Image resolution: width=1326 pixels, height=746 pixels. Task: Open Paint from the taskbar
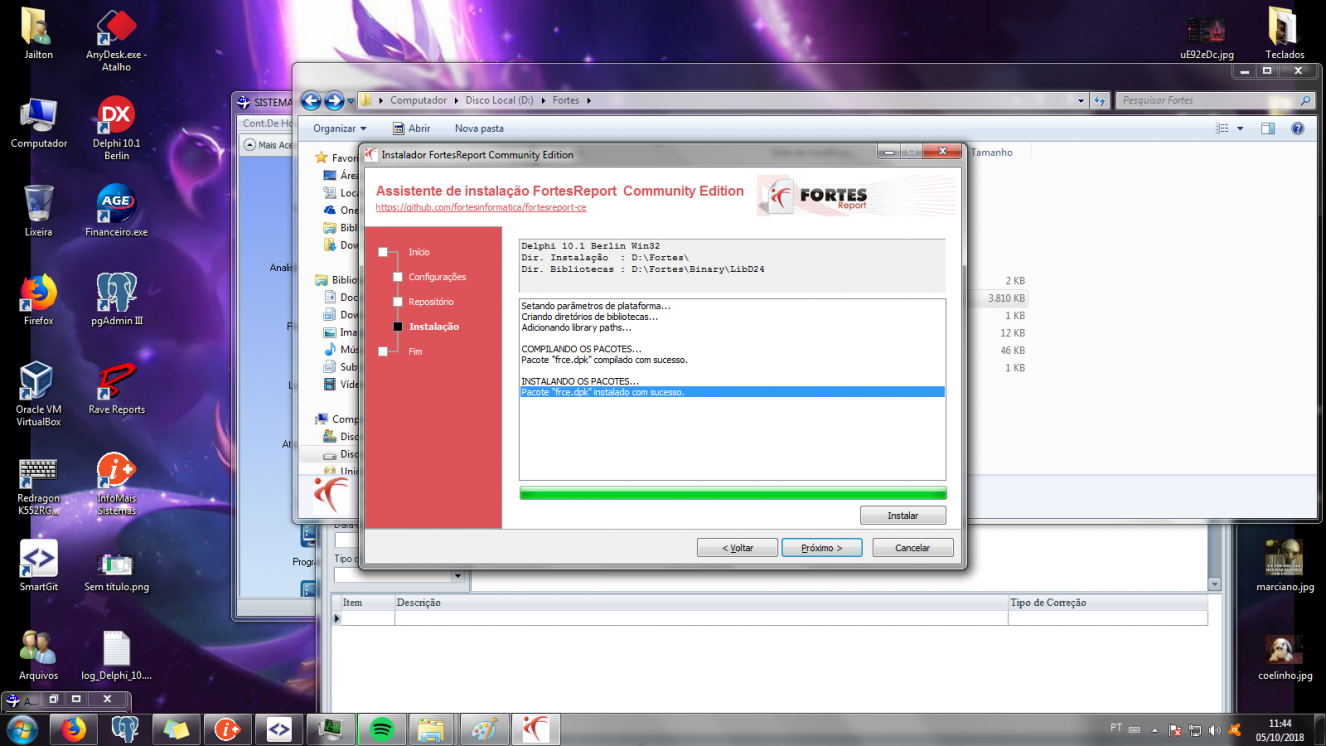(x=483, y=729)
